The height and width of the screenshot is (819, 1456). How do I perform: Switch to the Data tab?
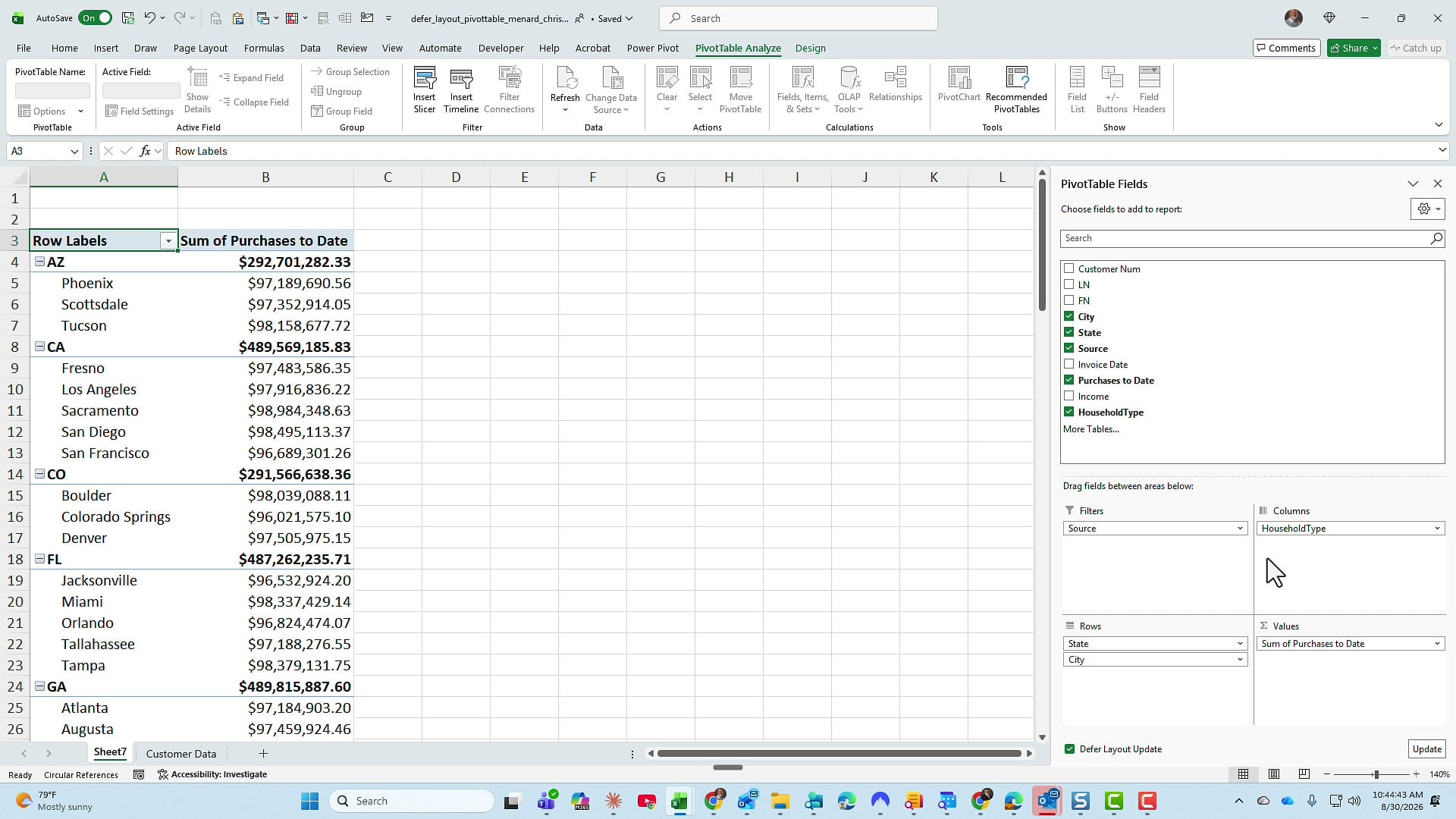[x=310, y=48]
